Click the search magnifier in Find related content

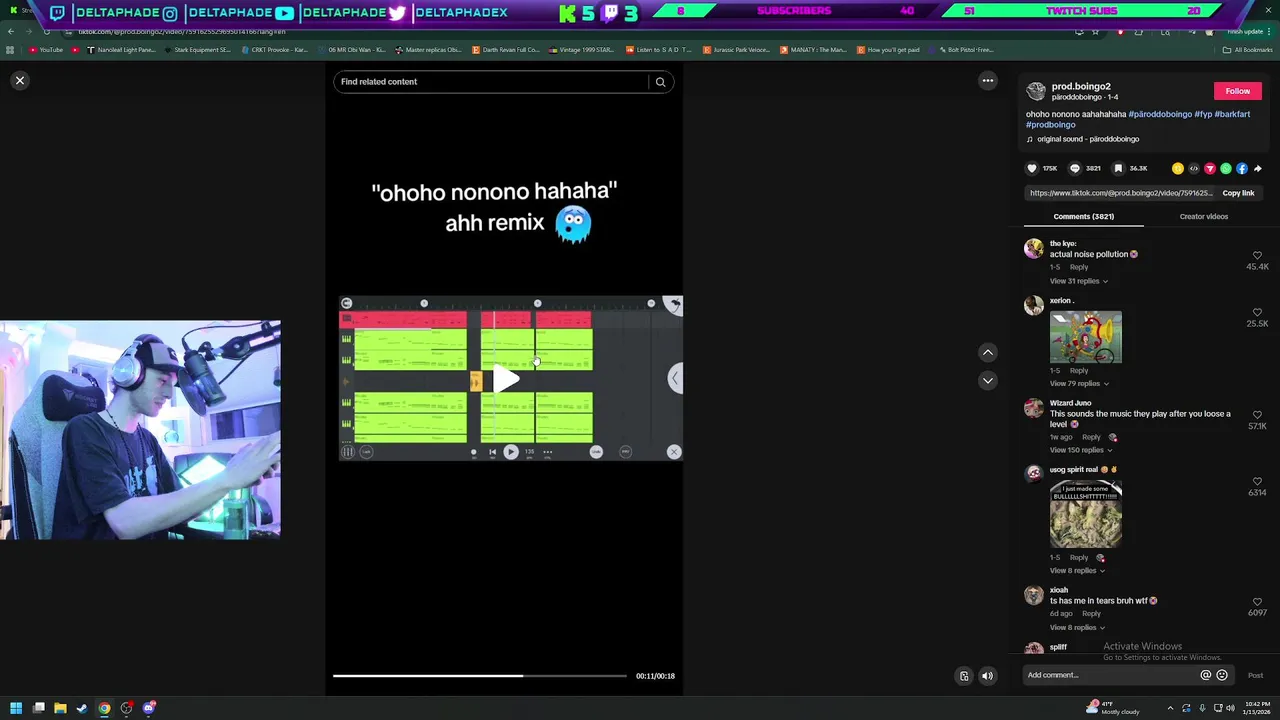(660, 82)
